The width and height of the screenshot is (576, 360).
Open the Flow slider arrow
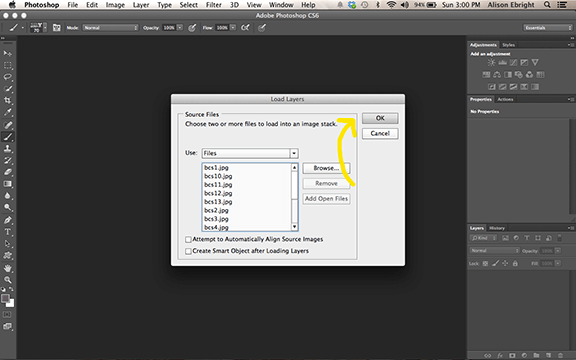click(233, 28)
